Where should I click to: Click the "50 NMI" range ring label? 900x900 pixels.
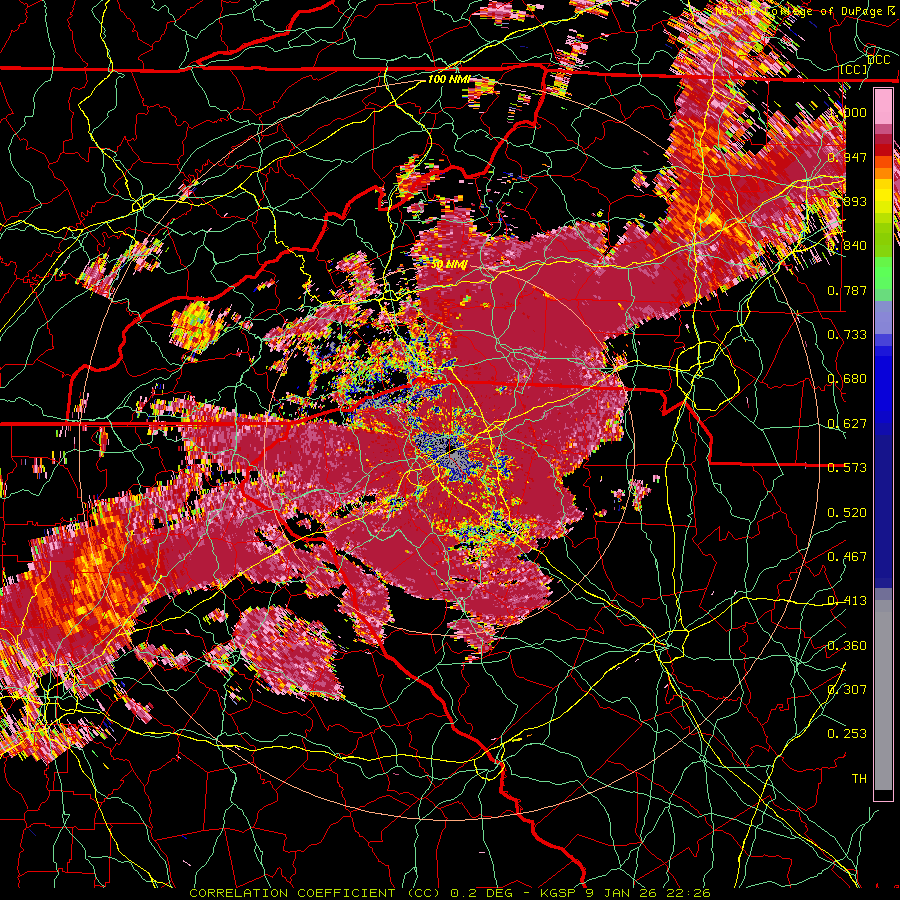tap(449, 264)
